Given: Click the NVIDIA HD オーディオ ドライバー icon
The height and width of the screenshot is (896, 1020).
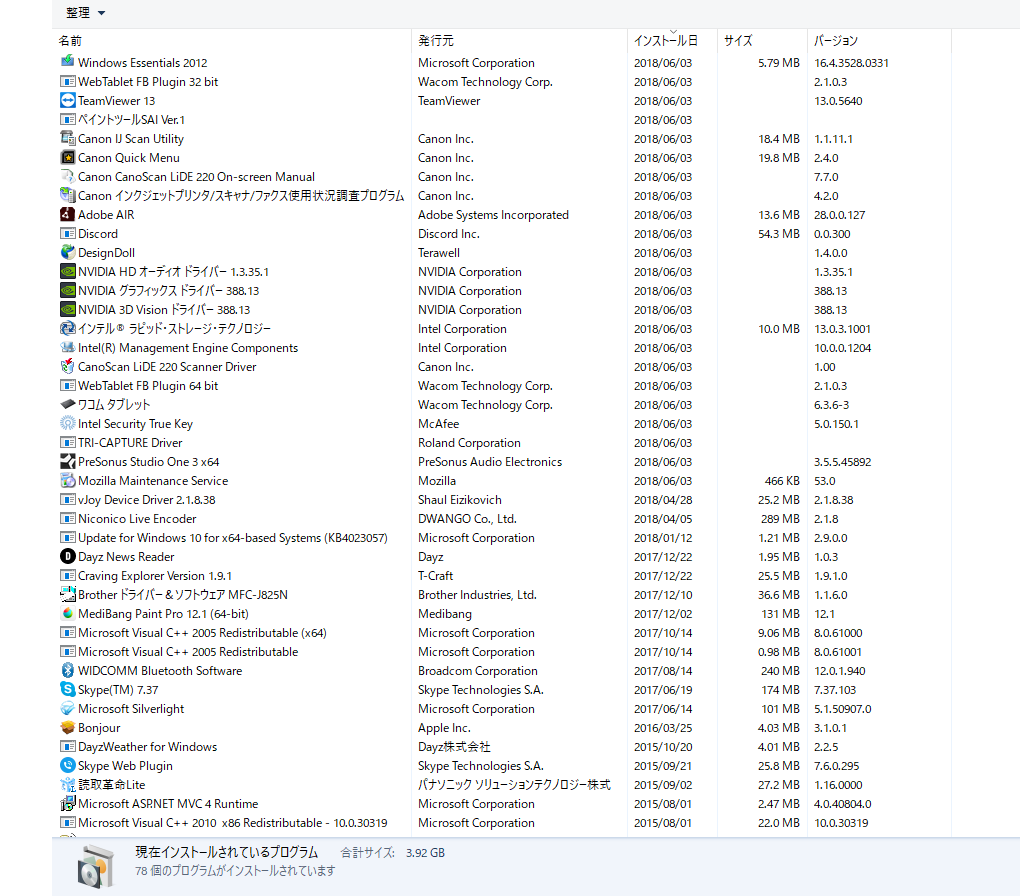Looking at the screenshot, I should tap(68, 271).
